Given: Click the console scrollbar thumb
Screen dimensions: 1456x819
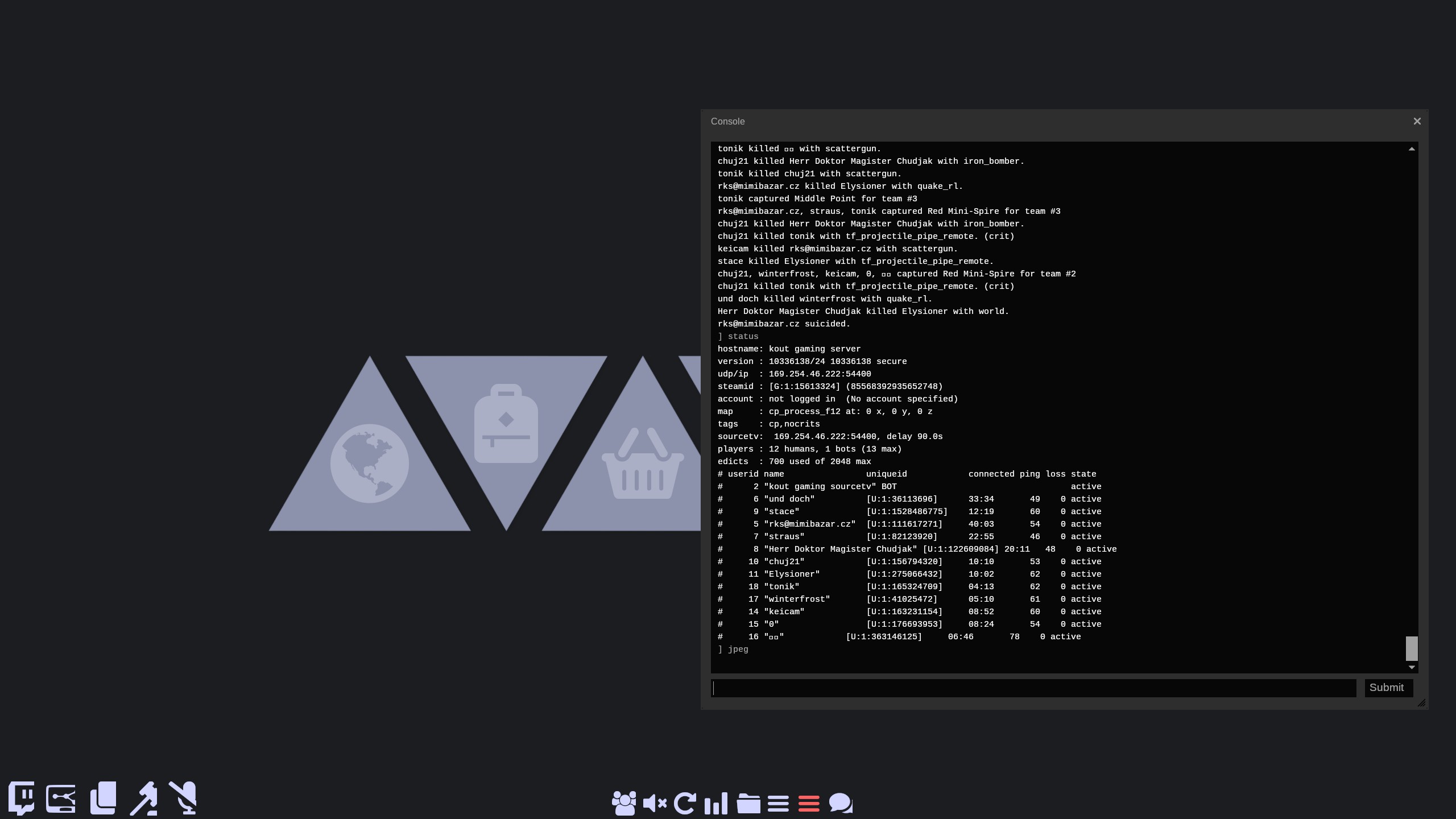Looking at the screenshot, I should click(x=1412, y=648).
